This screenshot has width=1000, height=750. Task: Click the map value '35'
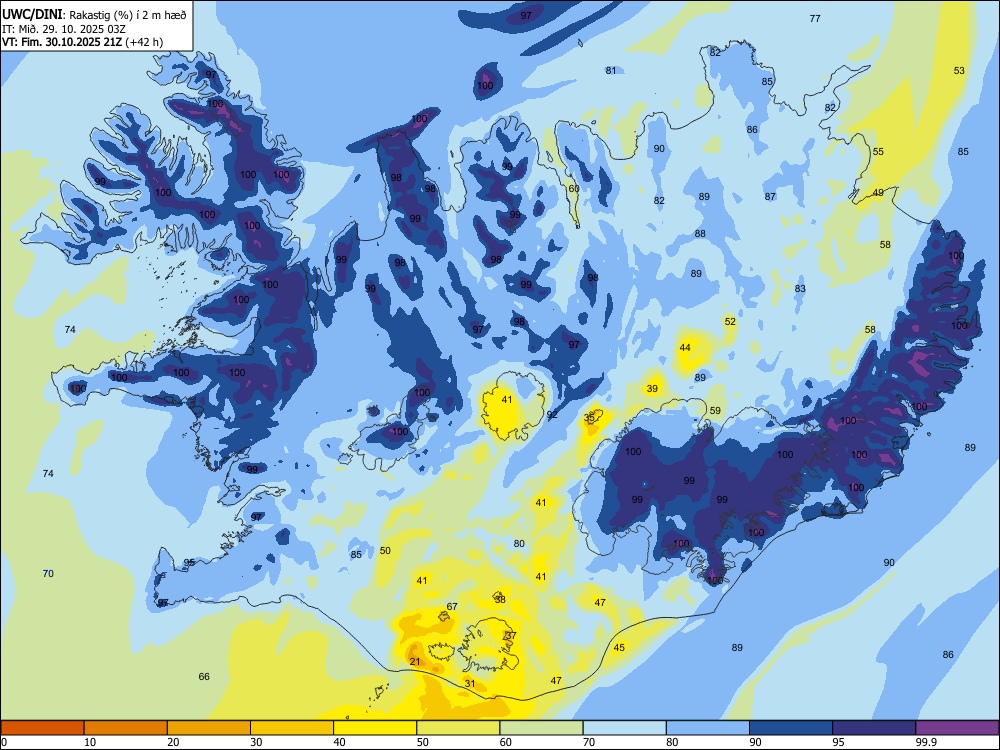coord(589,417)
